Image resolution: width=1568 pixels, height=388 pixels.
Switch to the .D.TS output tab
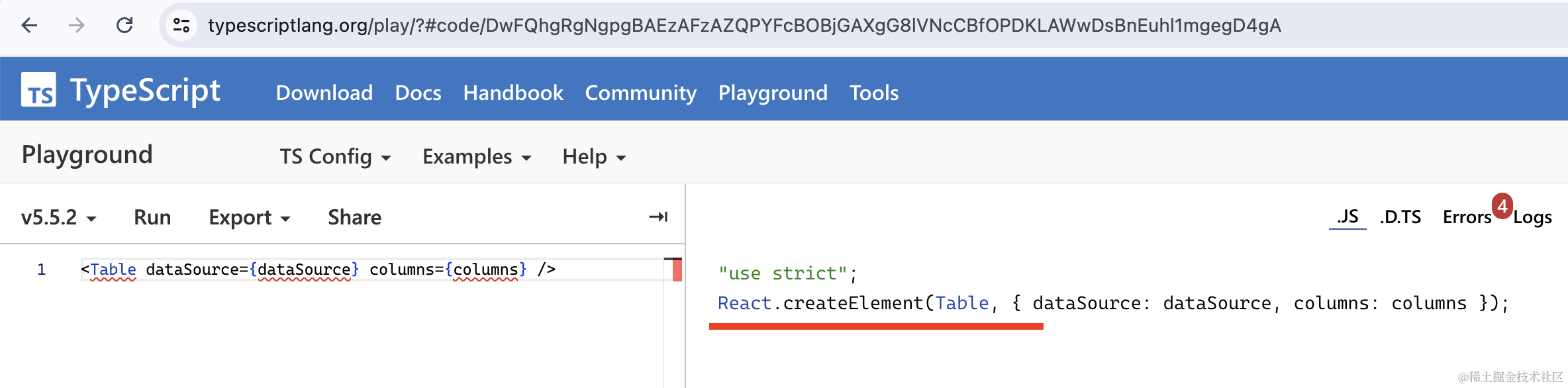pyautogui.click(x=1400, y=217)
